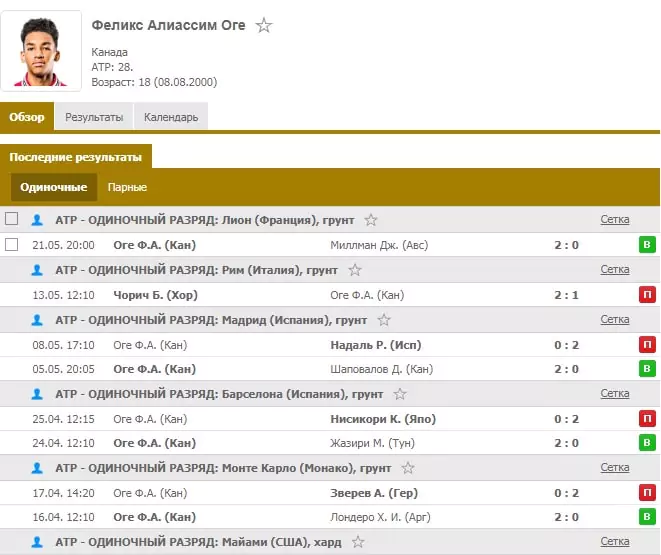
Task: Open the Результаты tab
Action: point(94,117)
